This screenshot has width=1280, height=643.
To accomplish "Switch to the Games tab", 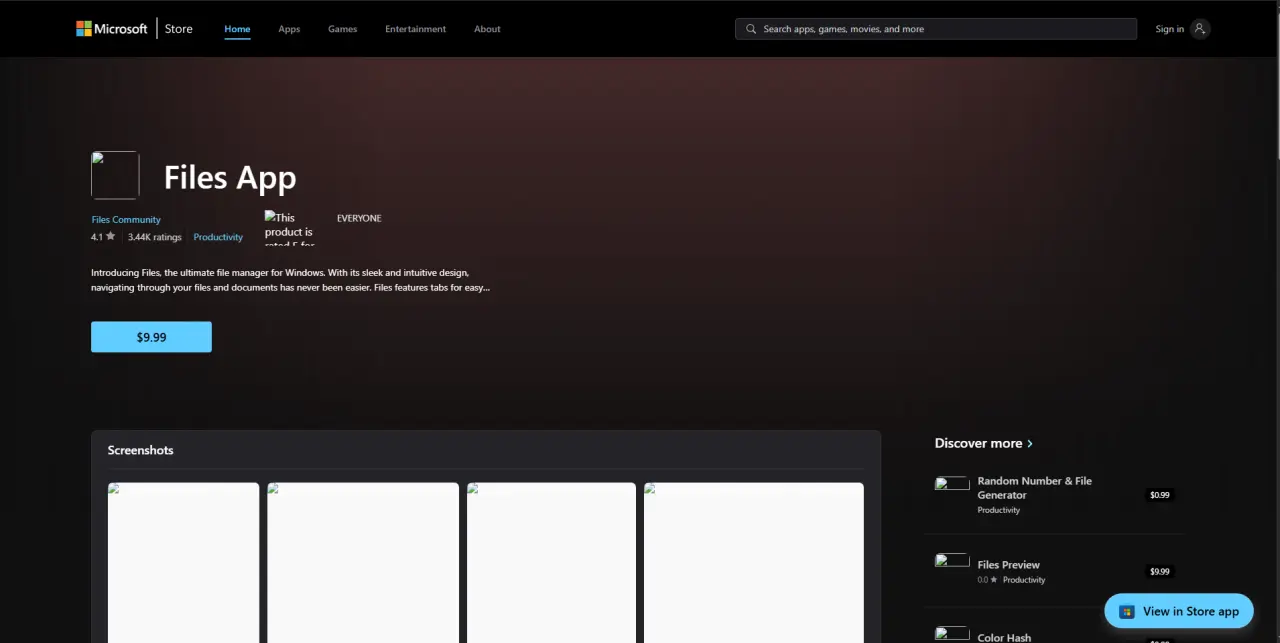I will click(342, 29).
